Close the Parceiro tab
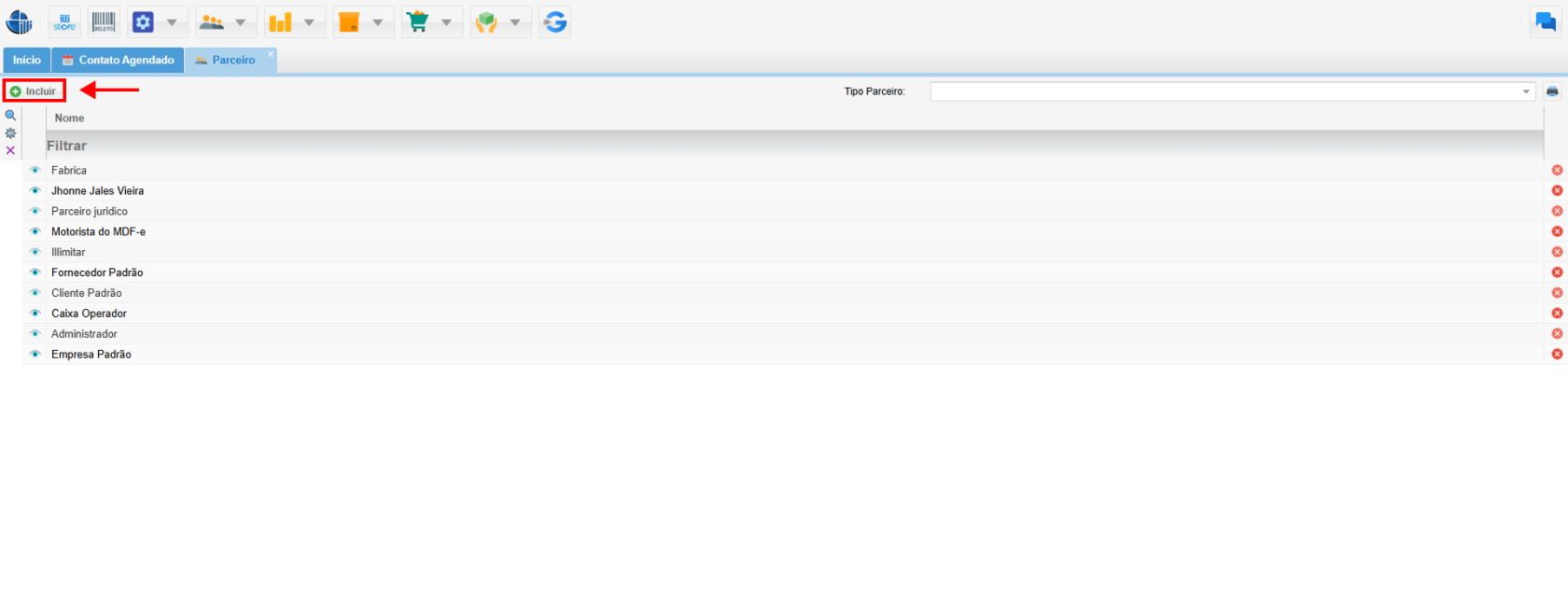1568x600 pixels. pyautogui.click(x=271, y=54)
